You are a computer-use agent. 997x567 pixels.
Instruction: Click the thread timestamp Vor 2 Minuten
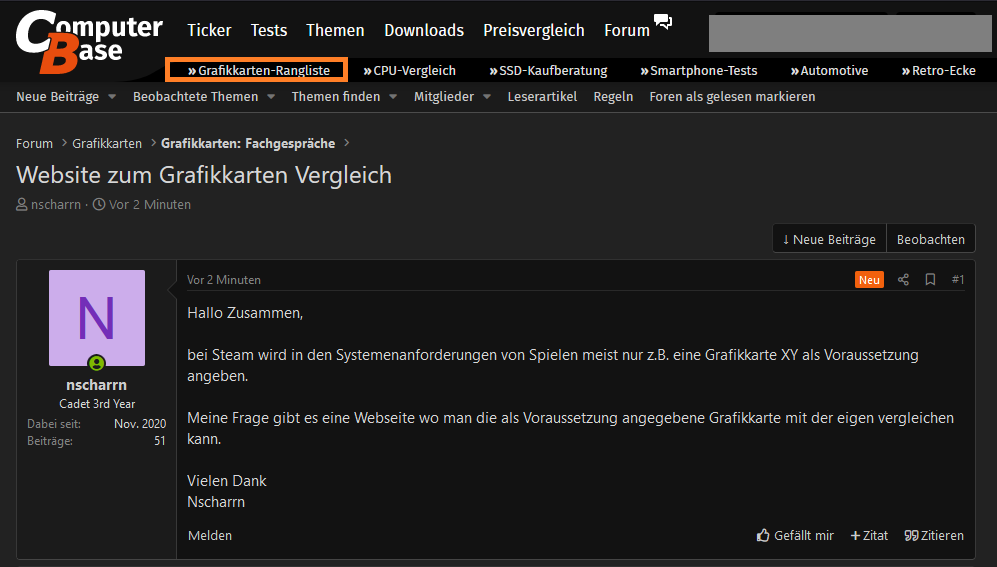pyautogui.click(x=149, y=205)
